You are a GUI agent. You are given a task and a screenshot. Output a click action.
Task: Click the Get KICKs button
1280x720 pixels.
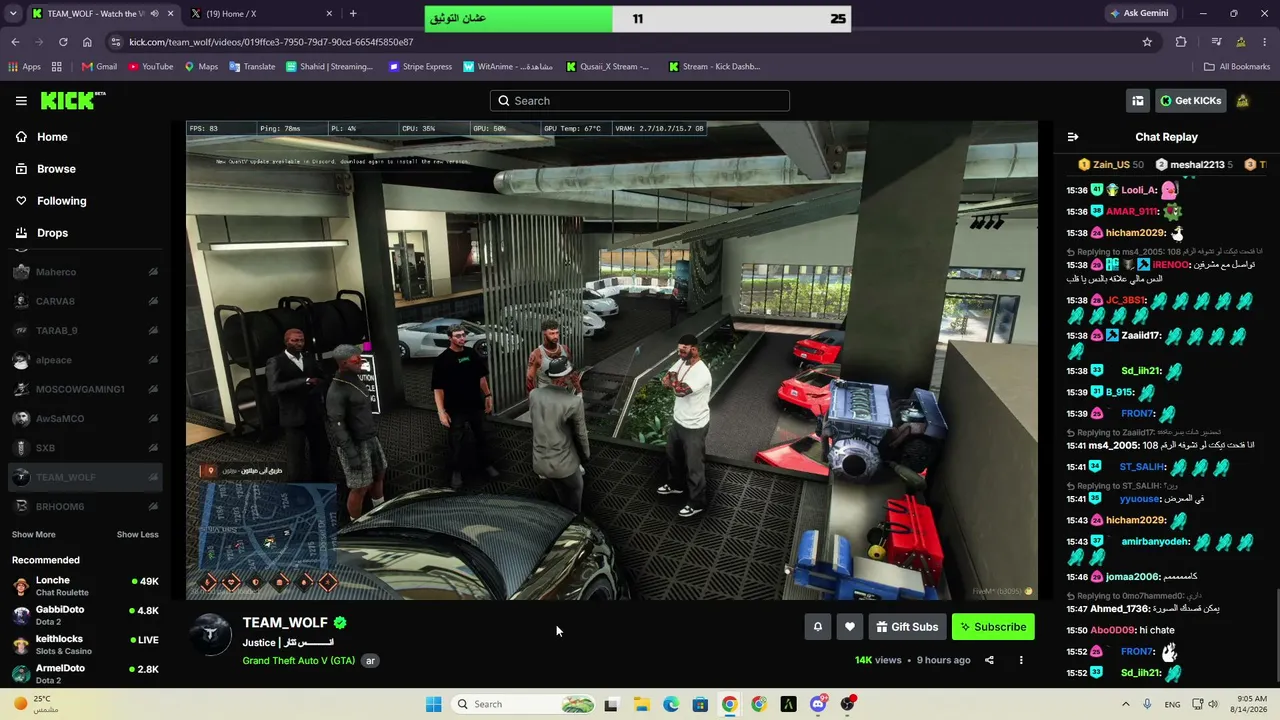pyautogui.click(x=1190, y=101)
